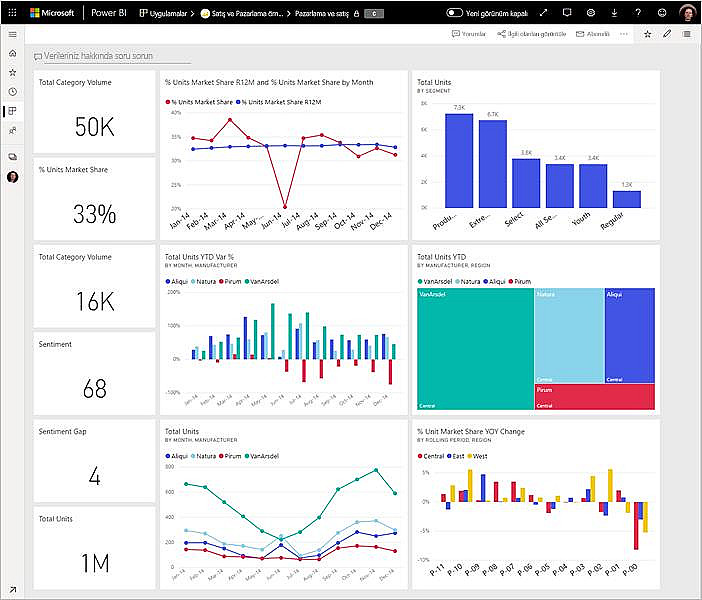Screen dimensions: 702x600
Task: Open Favorites star in left navigation
Action: tap(13, 72)
